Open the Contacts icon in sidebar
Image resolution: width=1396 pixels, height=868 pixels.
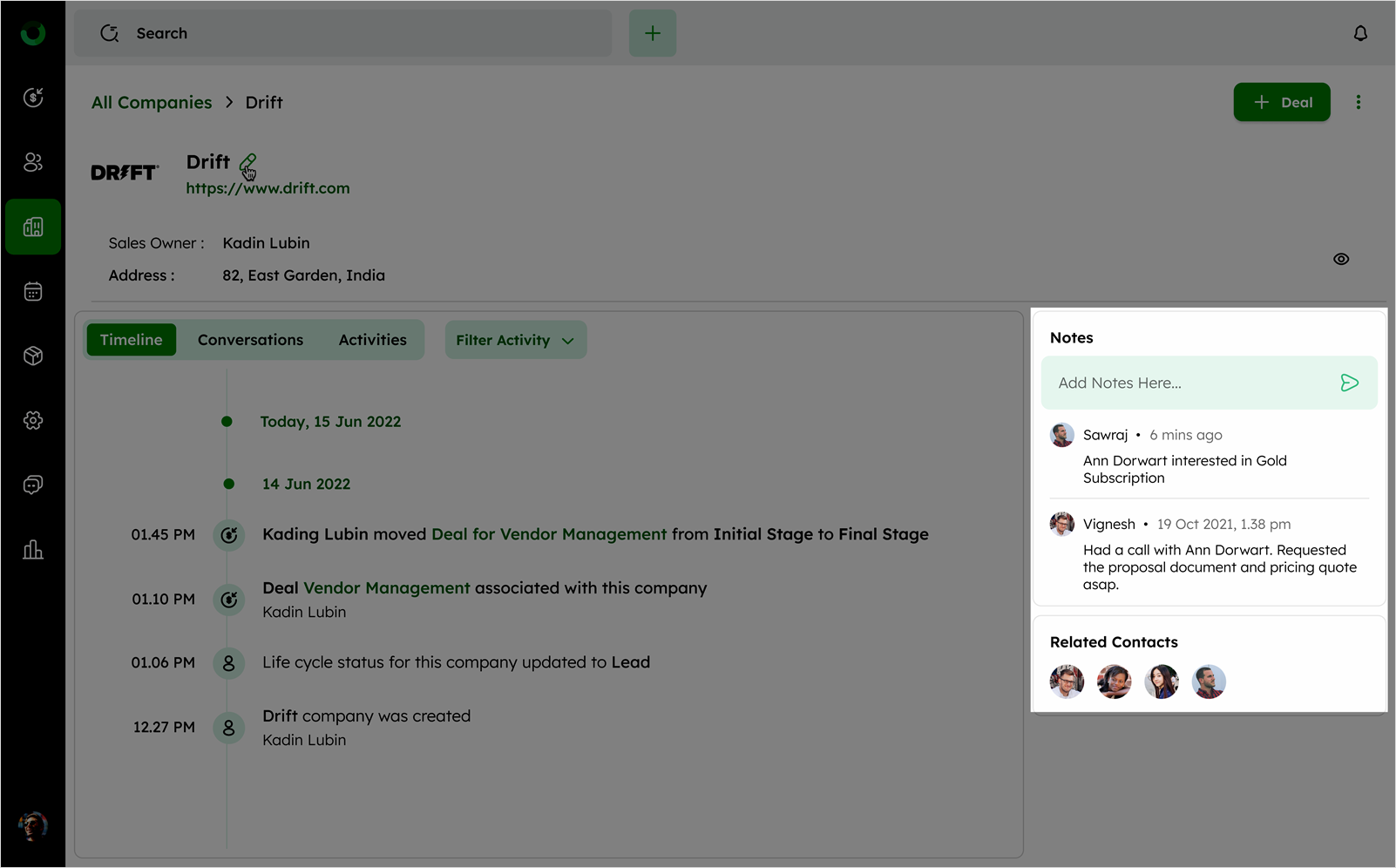[33, 162]
